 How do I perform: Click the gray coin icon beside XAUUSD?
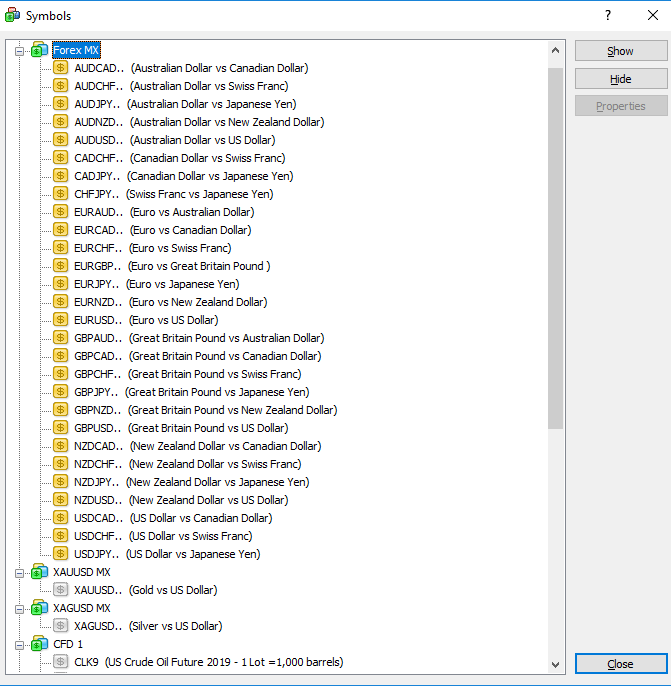tap(61, 590)
